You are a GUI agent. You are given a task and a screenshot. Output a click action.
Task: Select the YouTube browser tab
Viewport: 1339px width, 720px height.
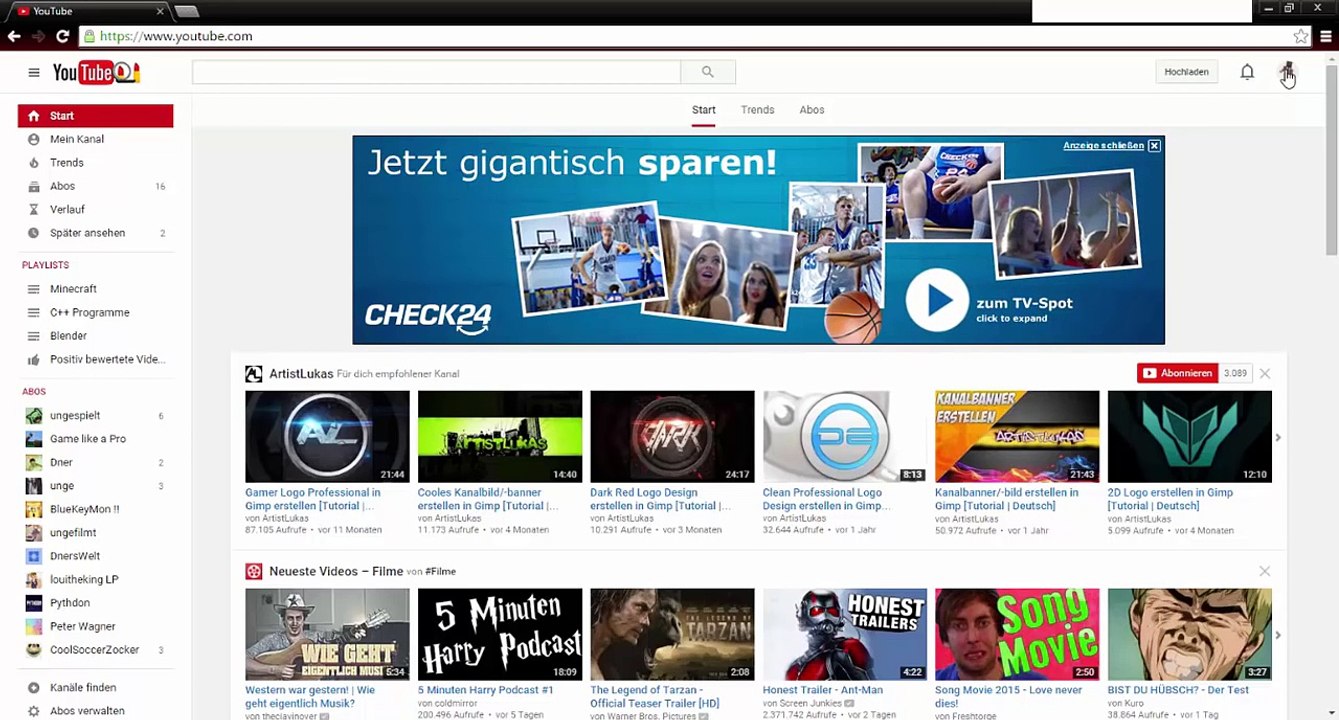click(90, 11)
